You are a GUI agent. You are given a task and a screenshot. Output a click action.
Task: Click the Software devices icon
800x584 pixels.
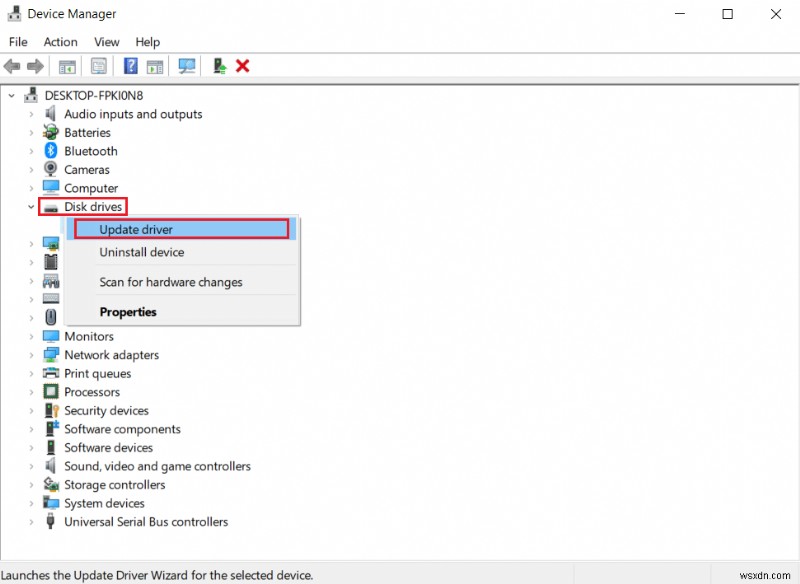pos(51,447)
